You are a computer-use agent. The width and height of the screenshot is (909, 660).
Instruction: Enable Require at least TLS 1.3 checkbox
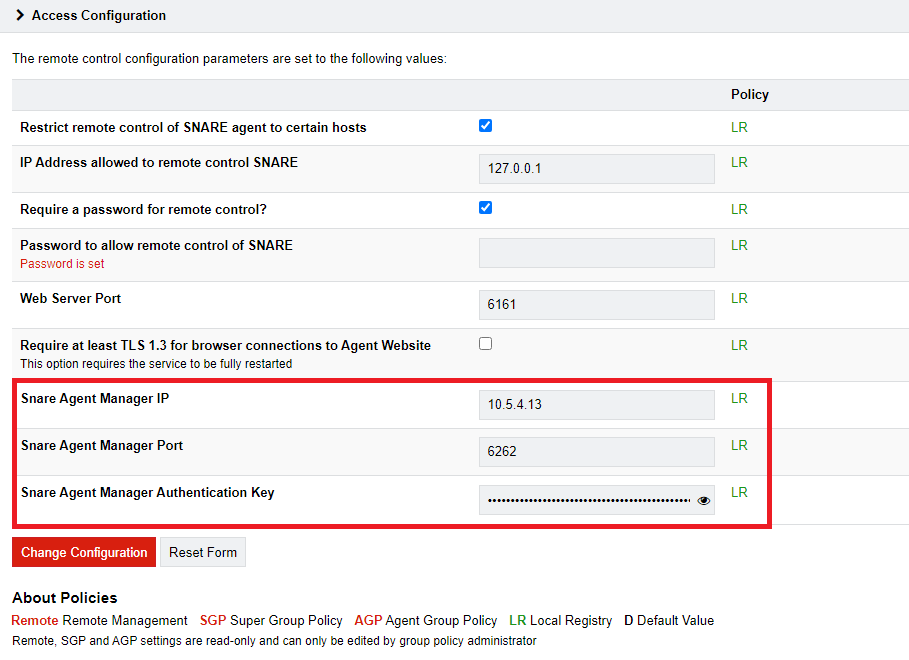coord(485,343)
